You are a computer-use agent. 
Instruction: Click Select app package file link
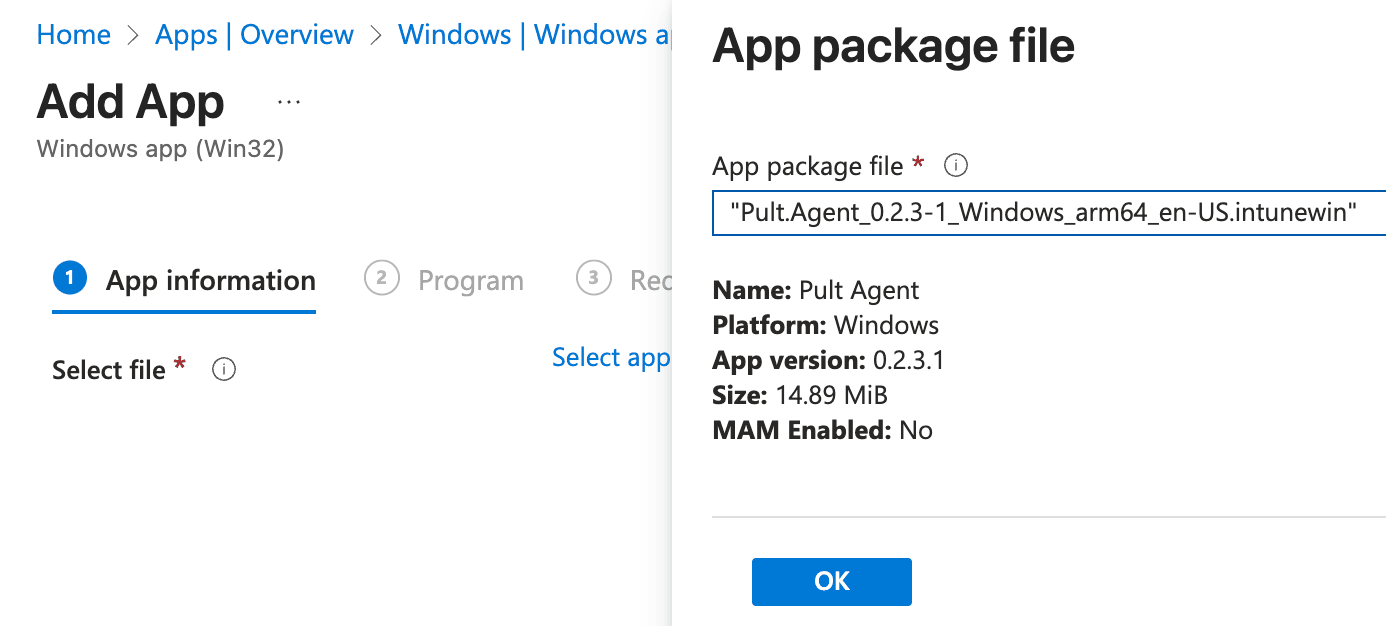[x=611, y=357]
